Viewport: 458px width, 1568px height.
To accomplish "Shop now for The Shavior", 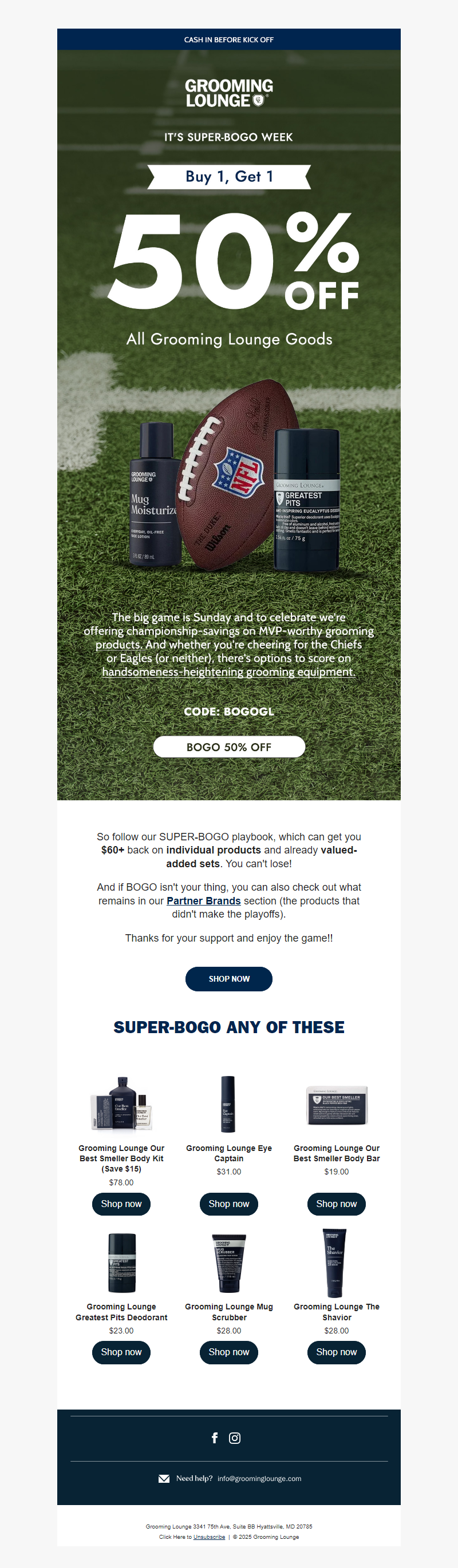I will [337, 1352].
